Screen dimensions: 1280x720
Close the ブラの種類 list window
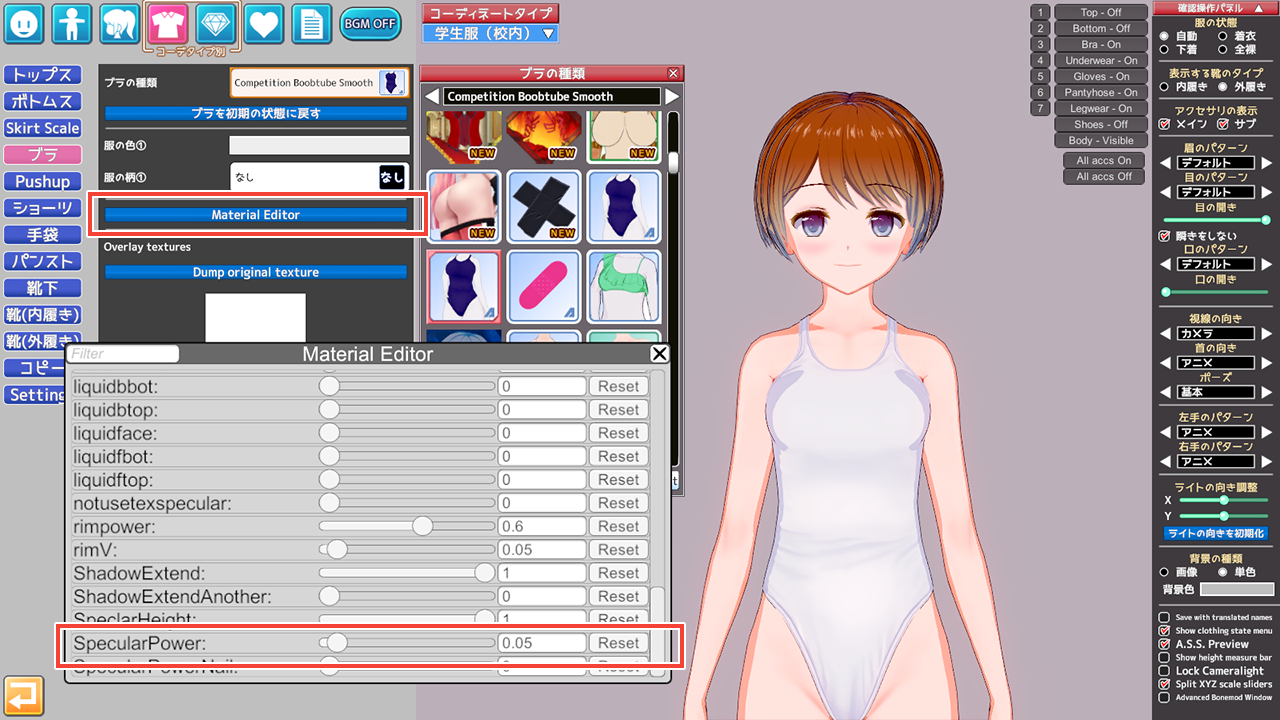click(673, 73)
